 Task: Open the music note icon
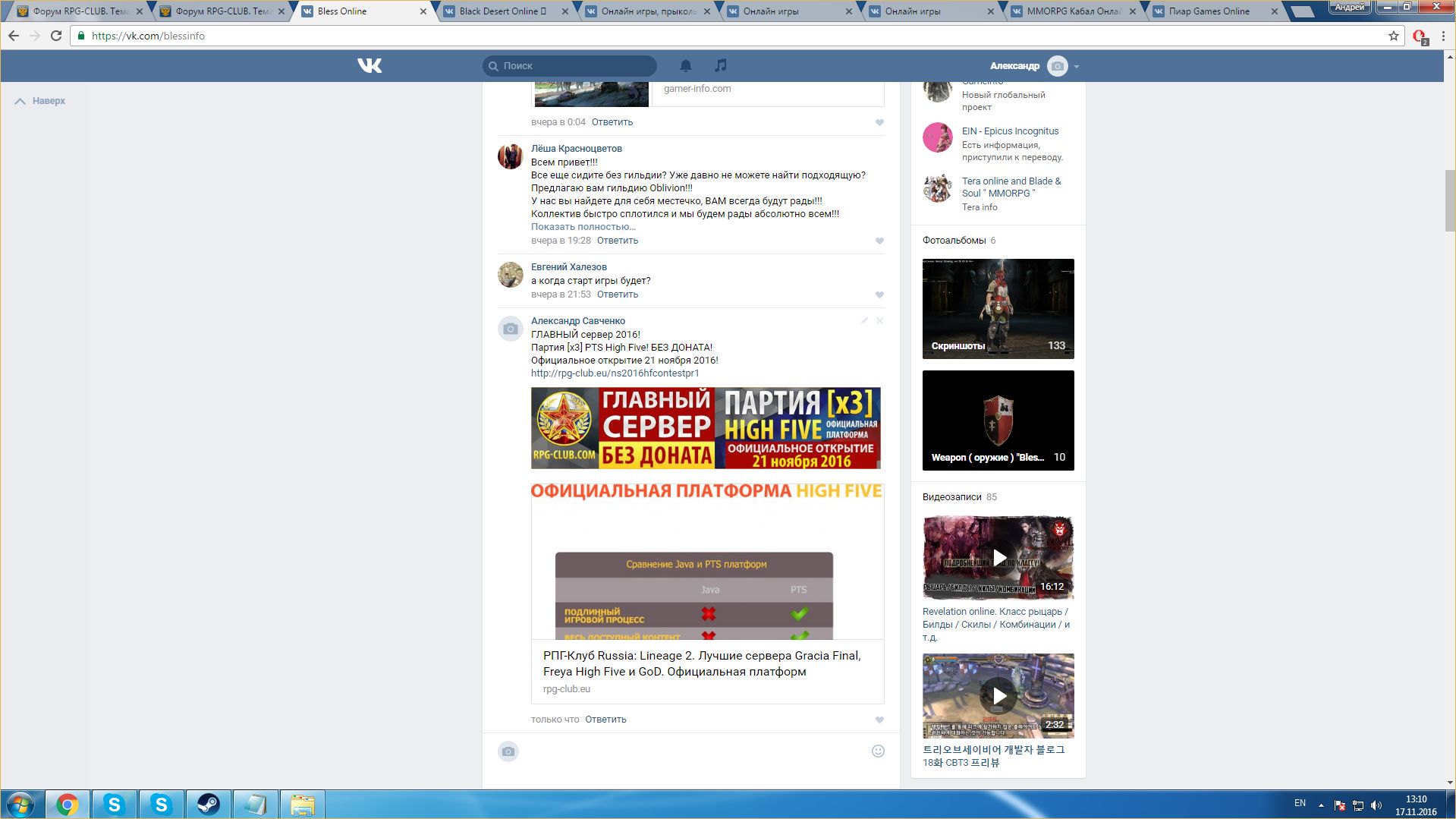(721, 66)
